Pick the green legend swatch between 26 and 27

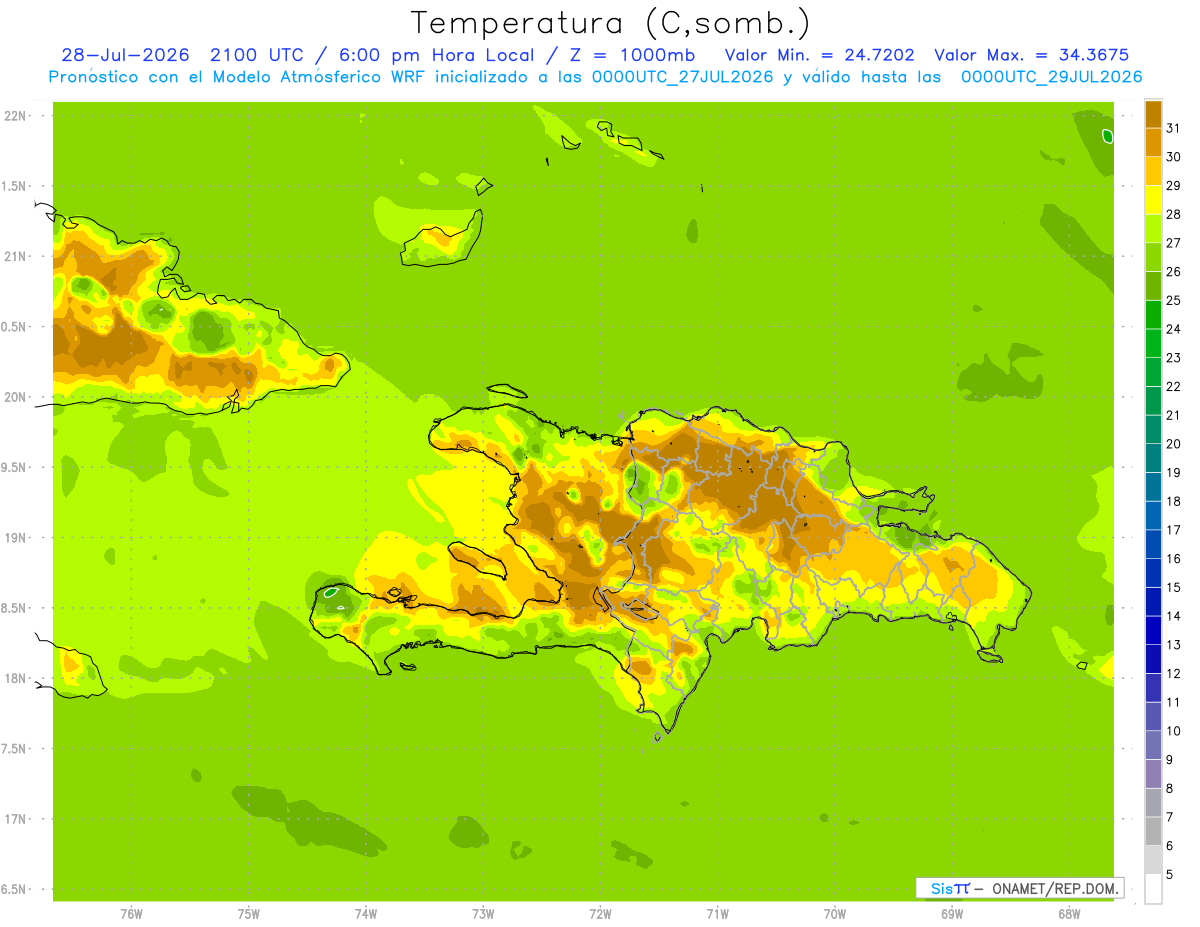point(1153,257)
